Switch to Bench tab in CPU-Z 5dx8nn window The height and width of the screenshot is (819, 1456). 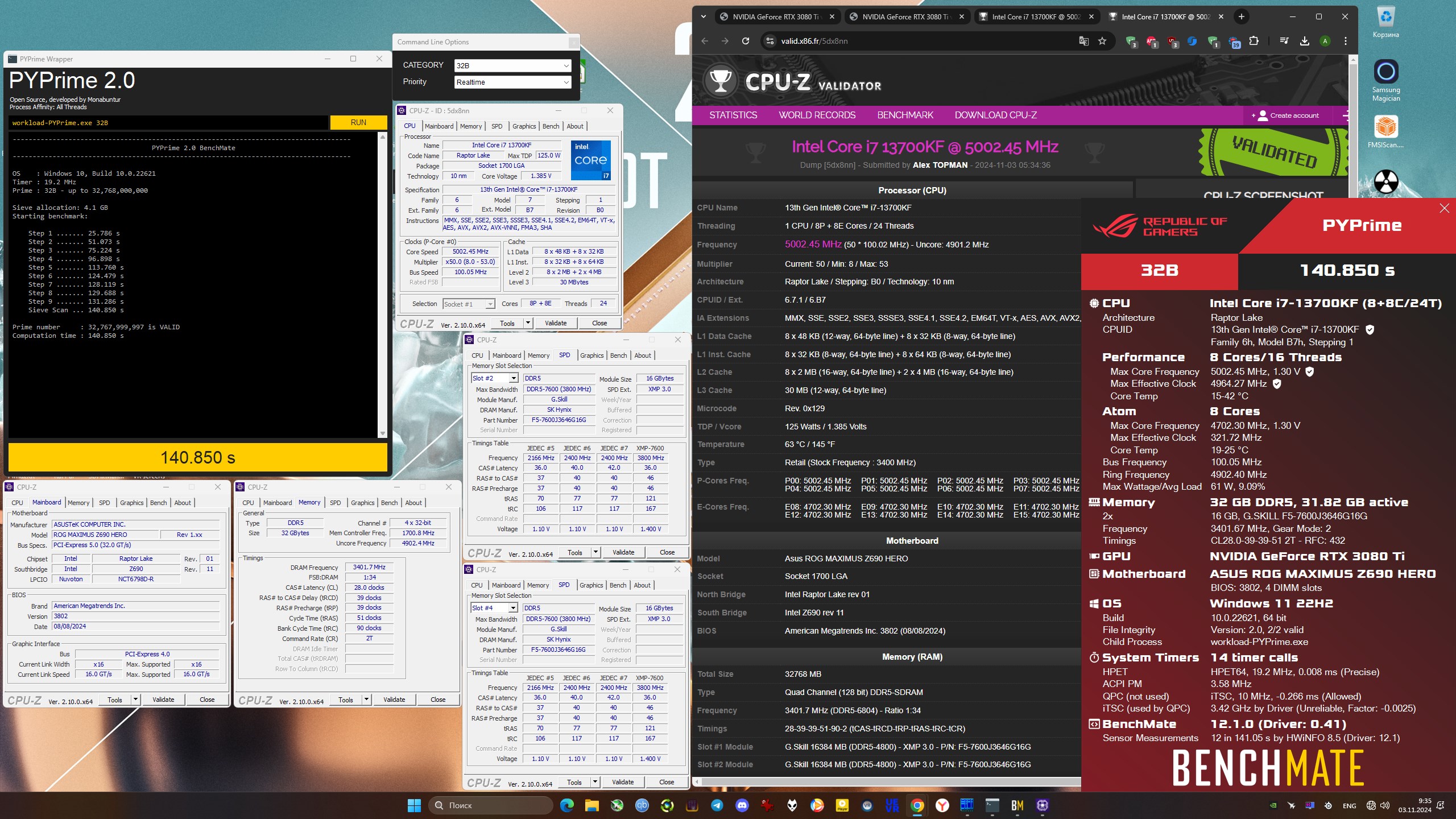click(551, 126)
